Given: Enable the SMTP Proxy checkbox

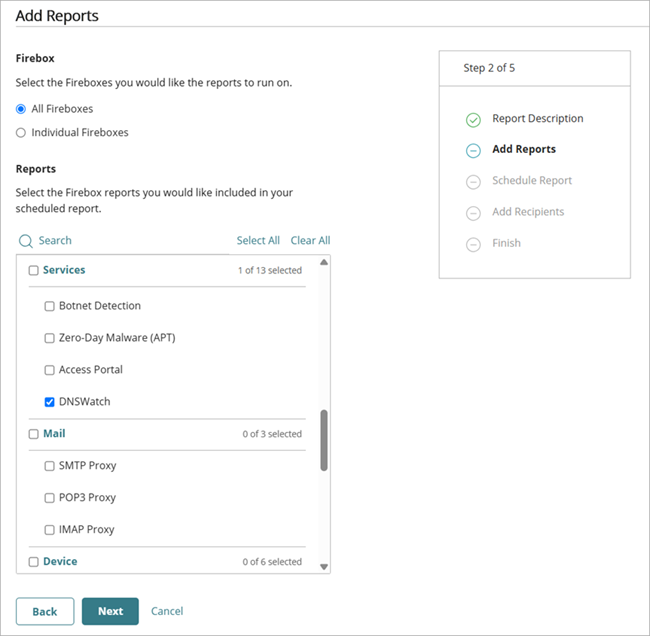Looking at the screenshot, I should (x=49, y=466).
